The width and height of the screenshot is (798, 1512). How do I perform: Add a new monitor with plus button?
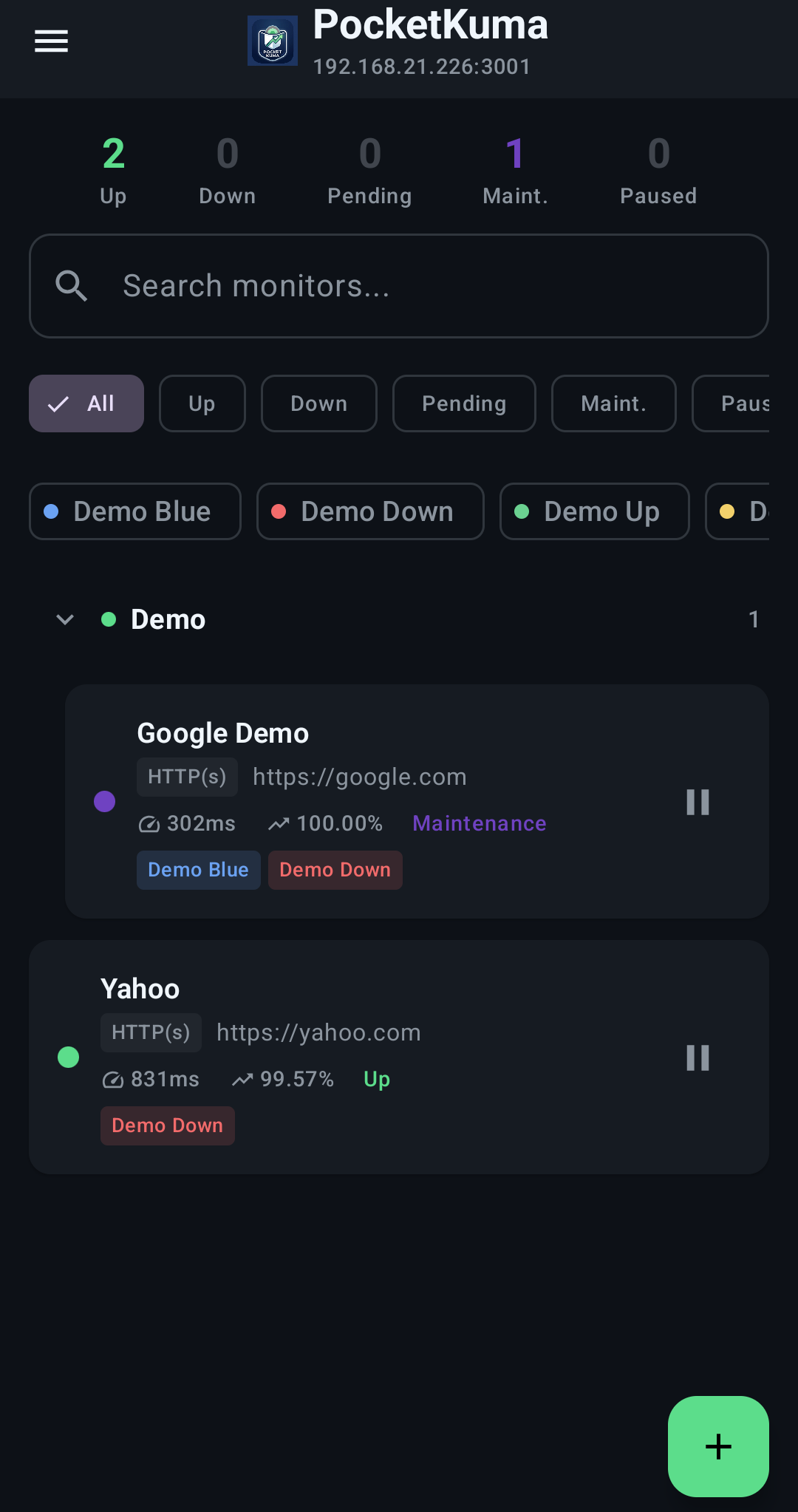718,1446
